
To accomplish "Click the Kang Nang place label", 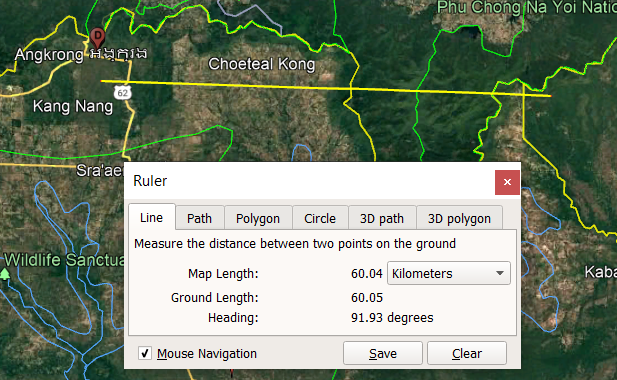I will (x=73, y=106).
